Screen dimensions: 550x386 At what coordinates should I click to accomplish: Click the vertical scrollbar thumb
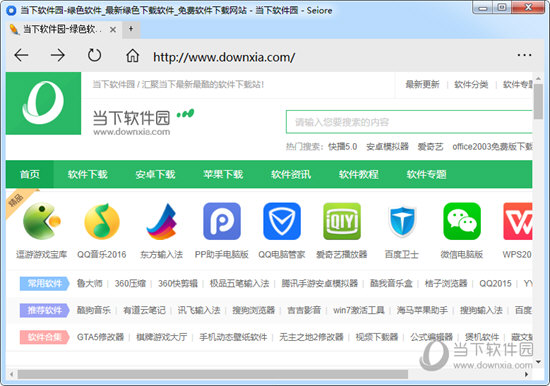pos(538,102)
